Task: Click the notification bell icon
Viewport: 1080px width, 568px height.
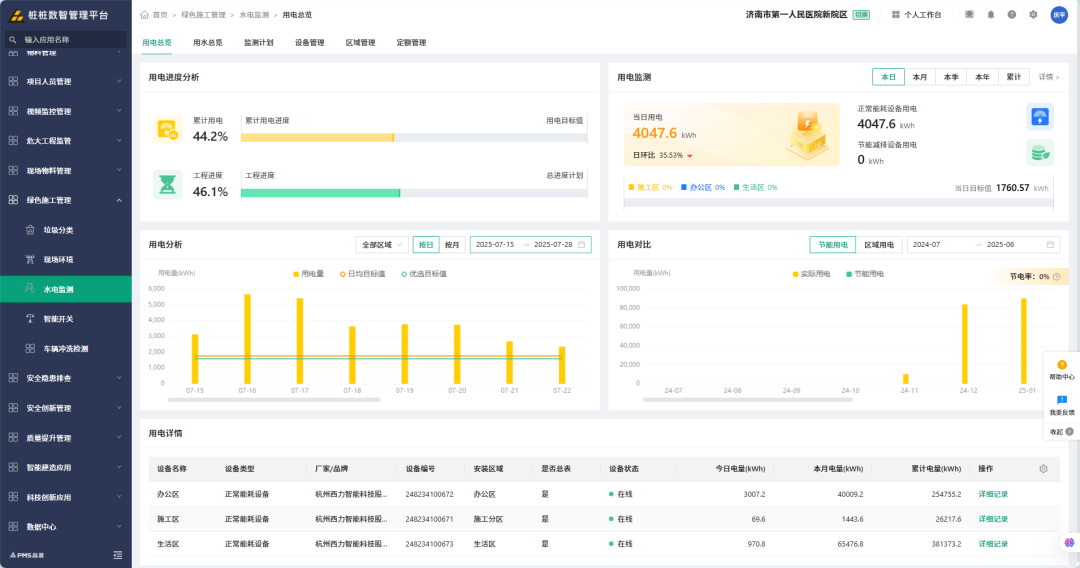Action: [x=990, y=14]
